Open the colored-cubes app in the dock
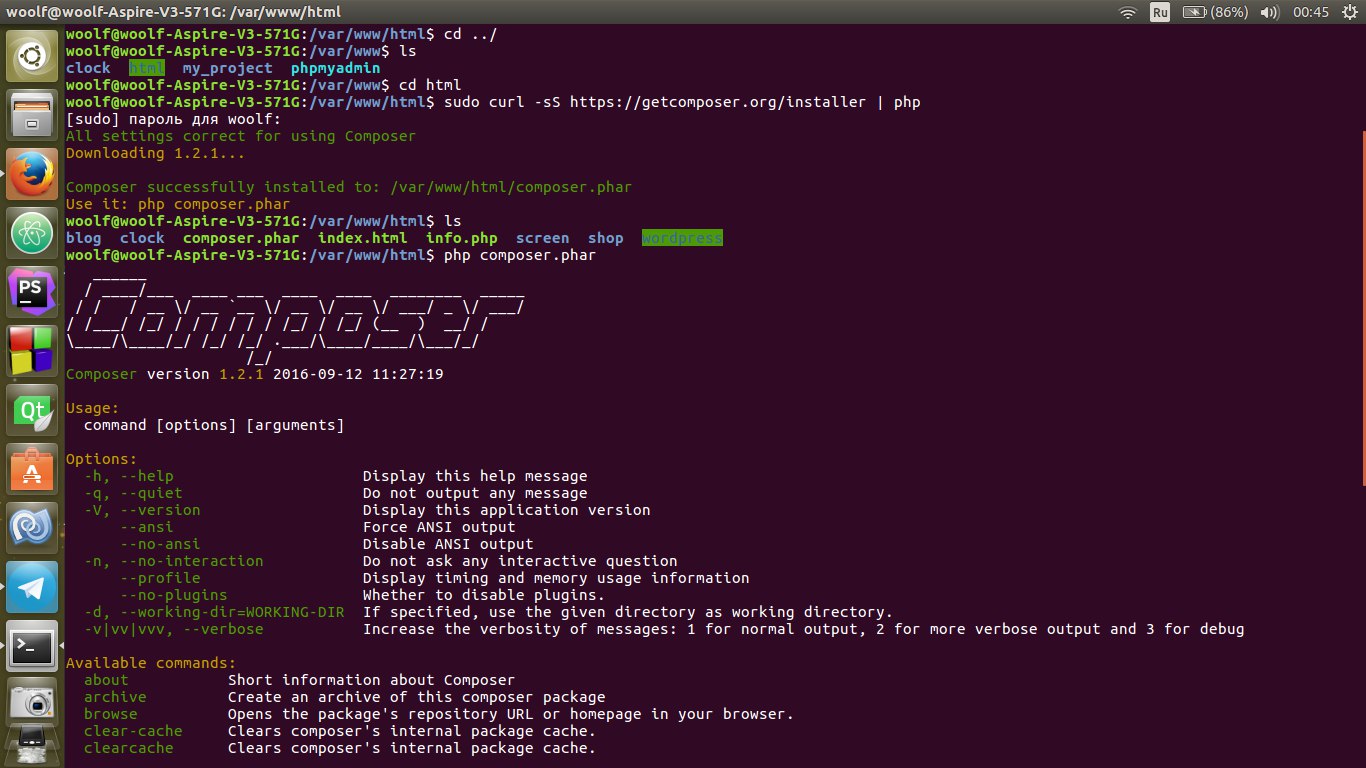 point(32,351)
